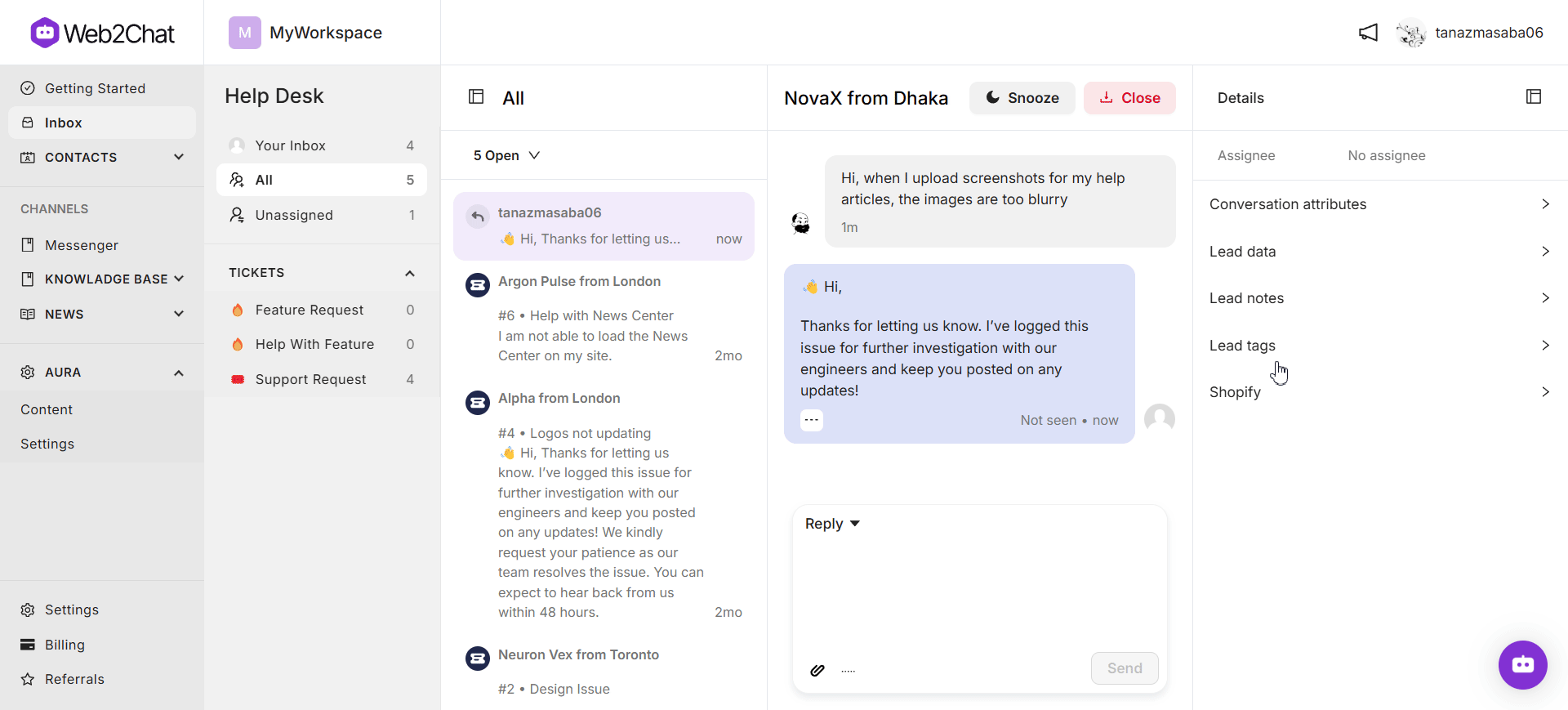Send the reply message
This screenshot has height=710, width=1568.
1125,668
